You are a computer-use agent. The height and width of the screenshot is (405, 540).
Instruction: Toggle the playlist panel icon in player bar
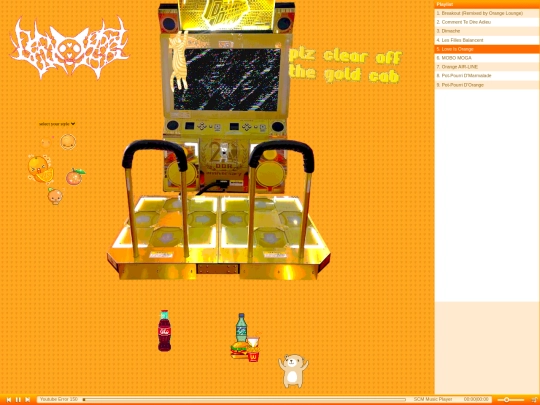pos(534,399)
